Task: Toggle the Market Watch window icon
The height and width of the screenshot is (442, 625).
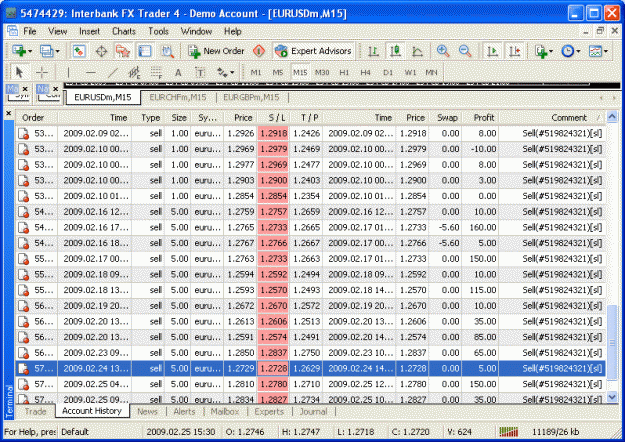Action: coord(79,51)
